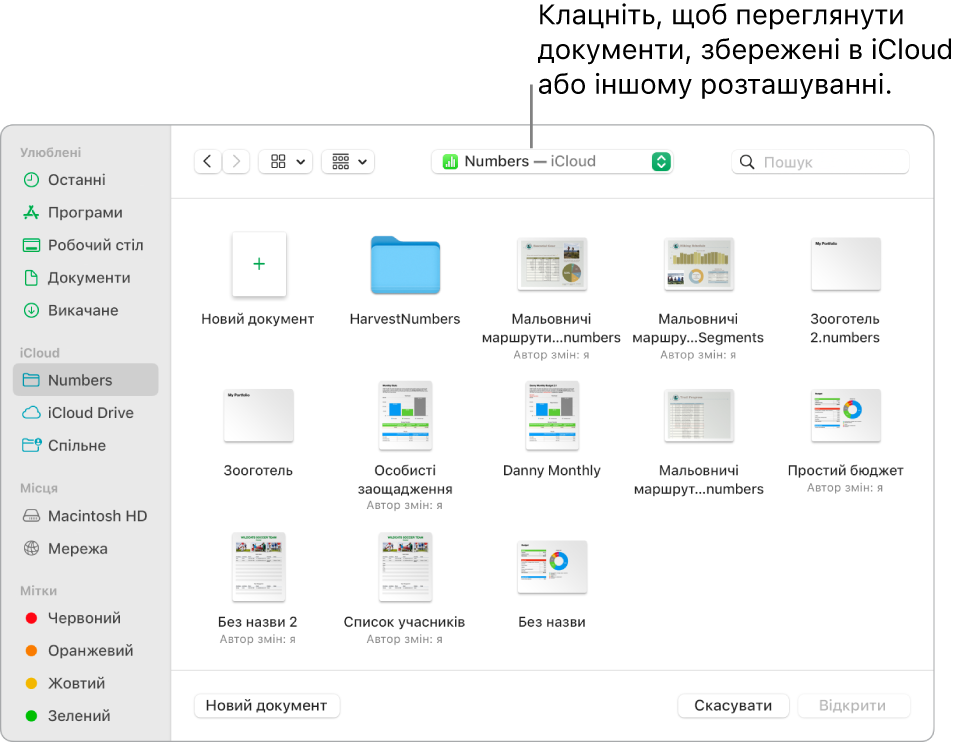Screen dimensions: 972x742
Task: Click the folder icon beside Numbers in sidebar
Action: [x=31, y=380]
